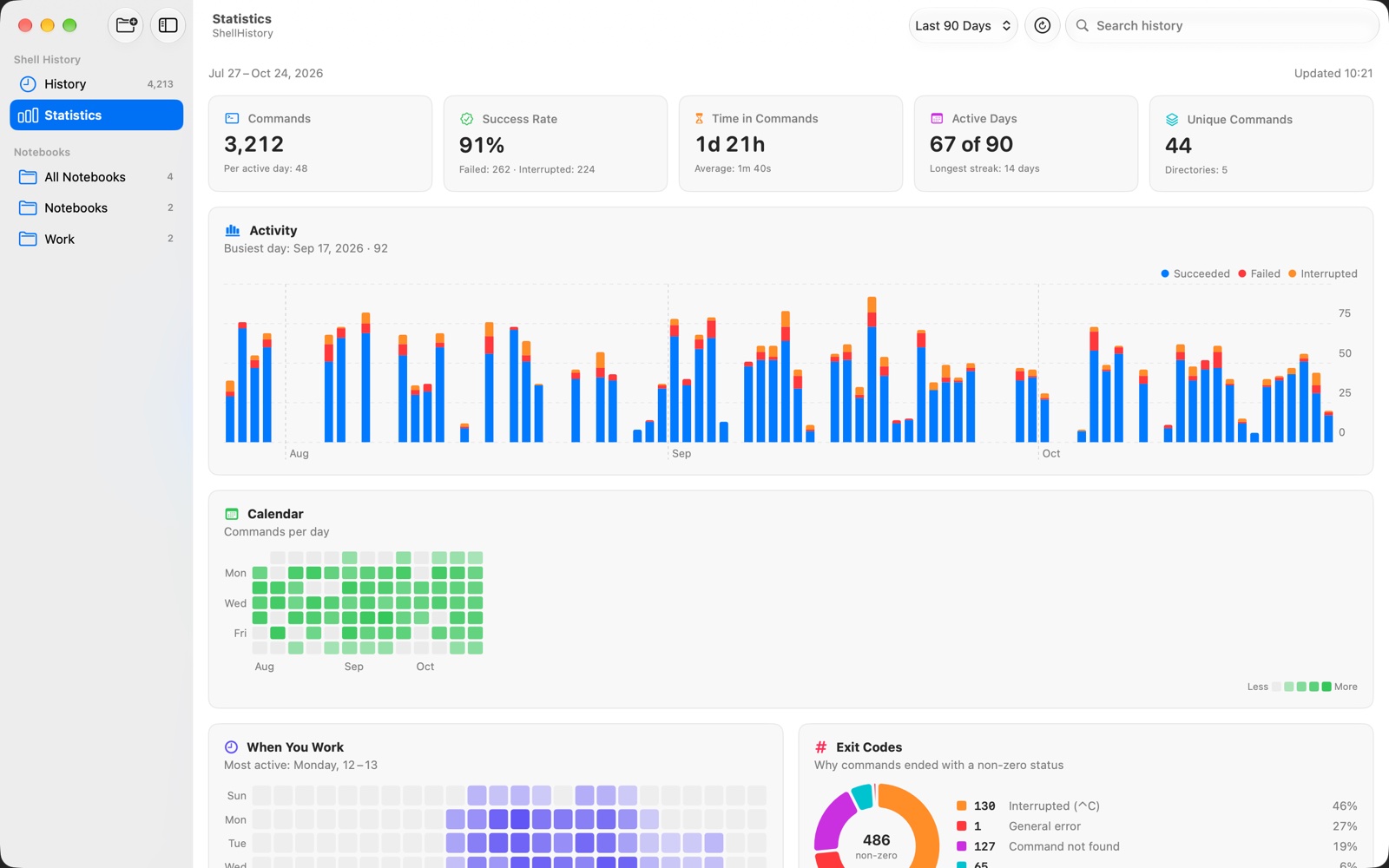Click the All Notebooks folder icon
The image size is (1389, 868).
[28, 177]
